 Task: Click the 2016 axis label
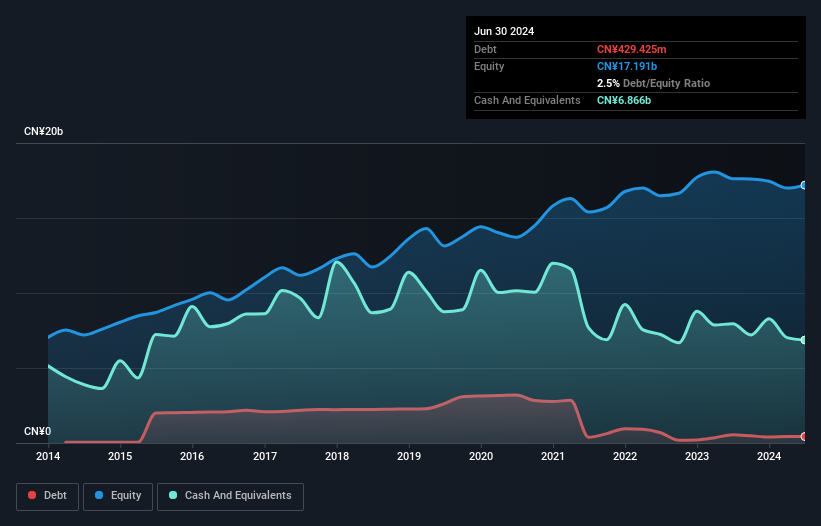(x=192, y=456)
